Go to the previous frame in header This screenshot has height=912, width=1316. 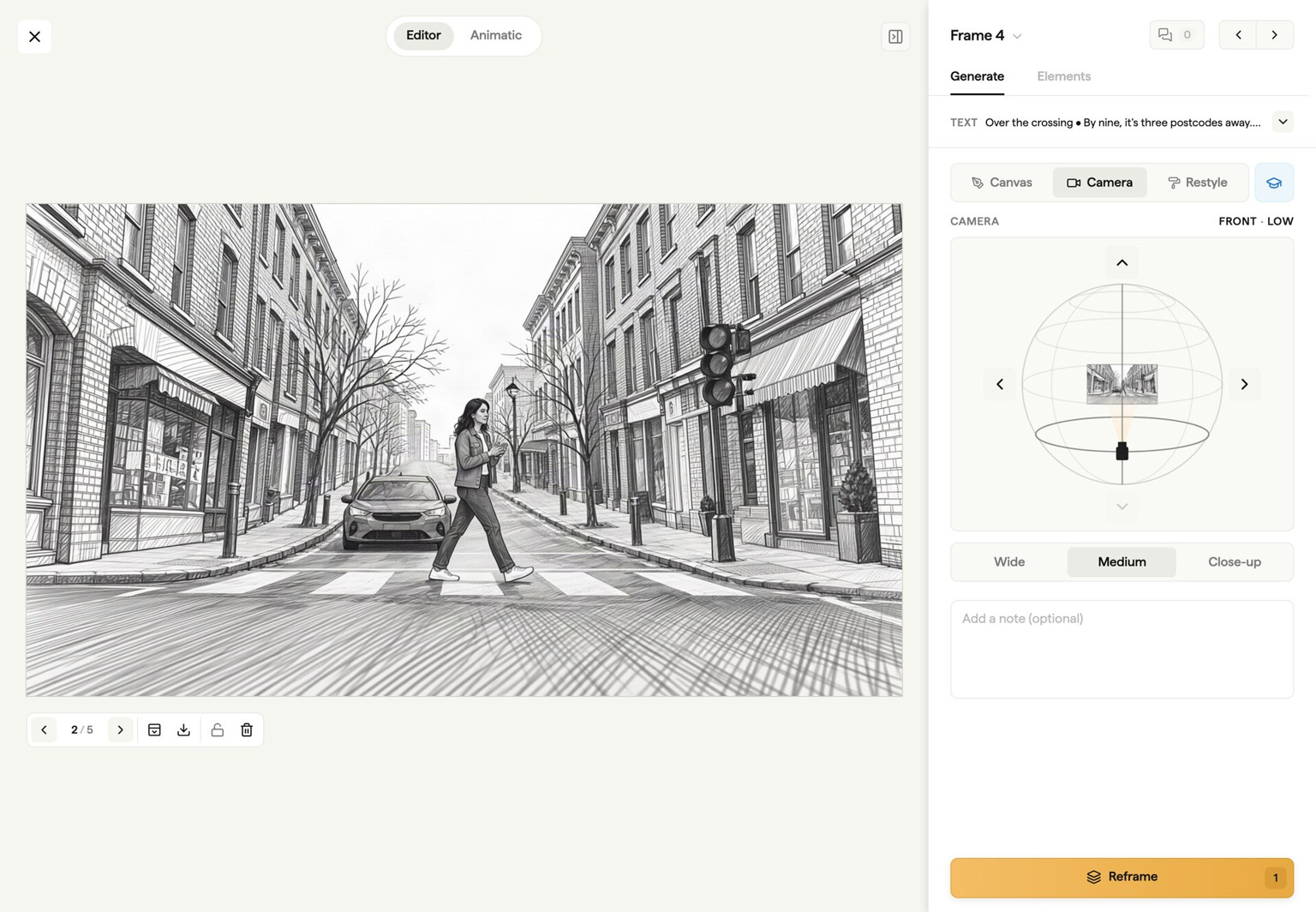[1238, 35]
